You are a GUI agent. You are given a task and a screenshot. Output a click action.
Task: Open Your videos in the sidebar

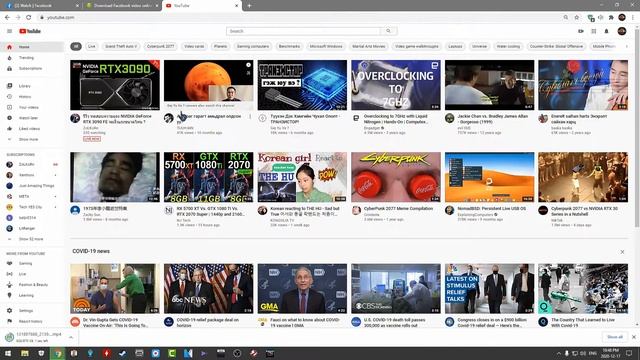[32, 107]
